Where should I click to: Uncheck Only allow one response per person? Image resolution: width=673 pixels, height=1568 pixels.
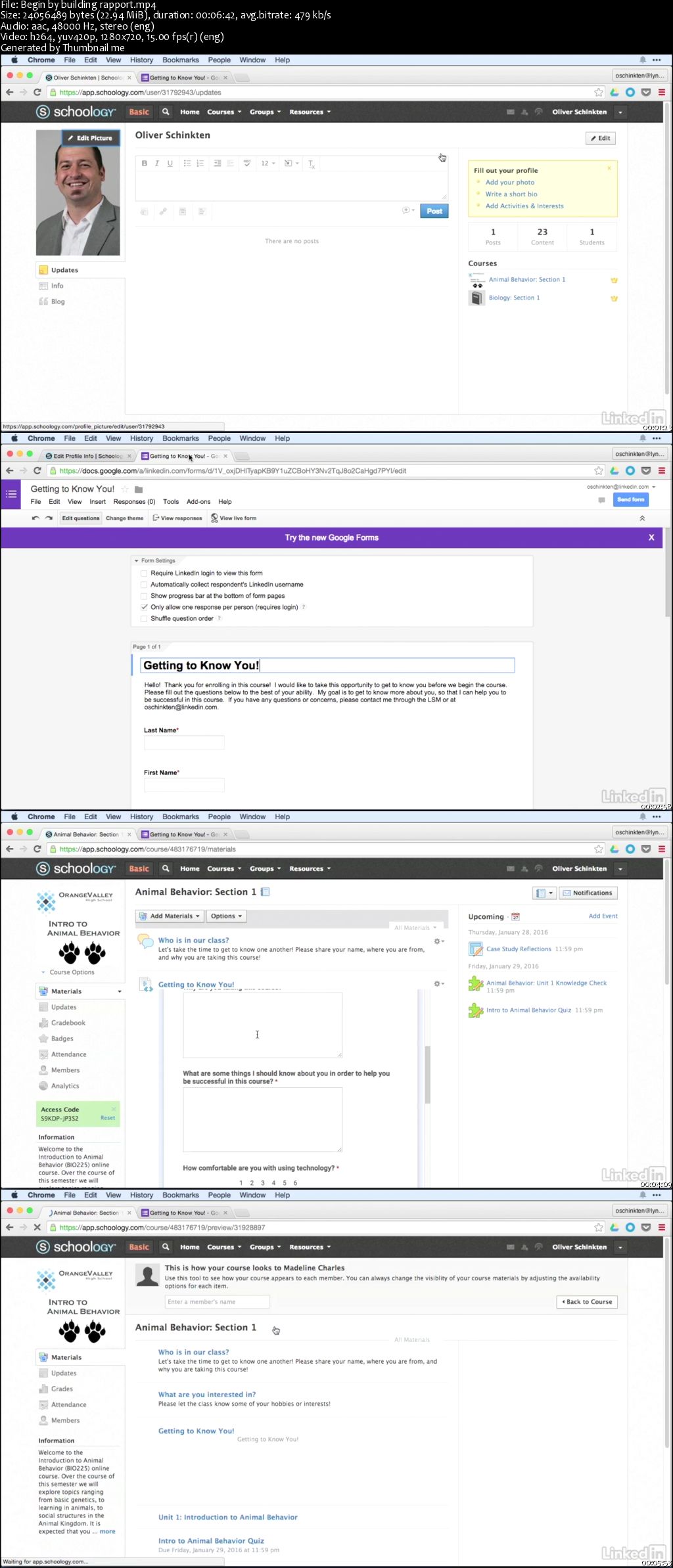click(x=144, y=607)
